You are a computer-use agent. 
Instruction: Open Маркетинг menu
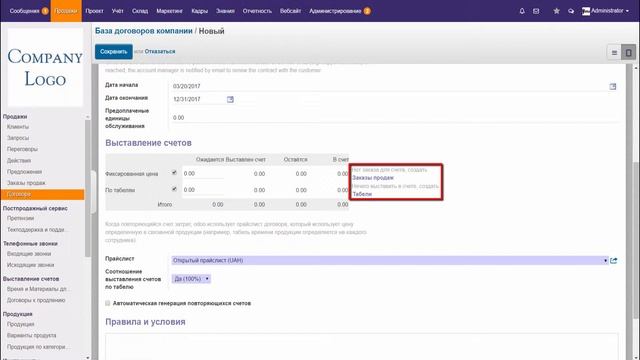(x=169, y=11)
